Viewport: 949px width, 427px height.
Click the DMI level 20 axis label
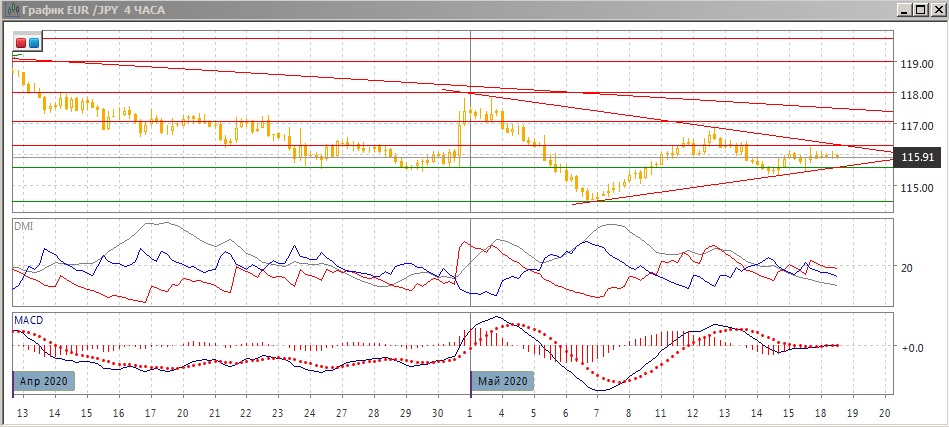click(x=908, y=268)
